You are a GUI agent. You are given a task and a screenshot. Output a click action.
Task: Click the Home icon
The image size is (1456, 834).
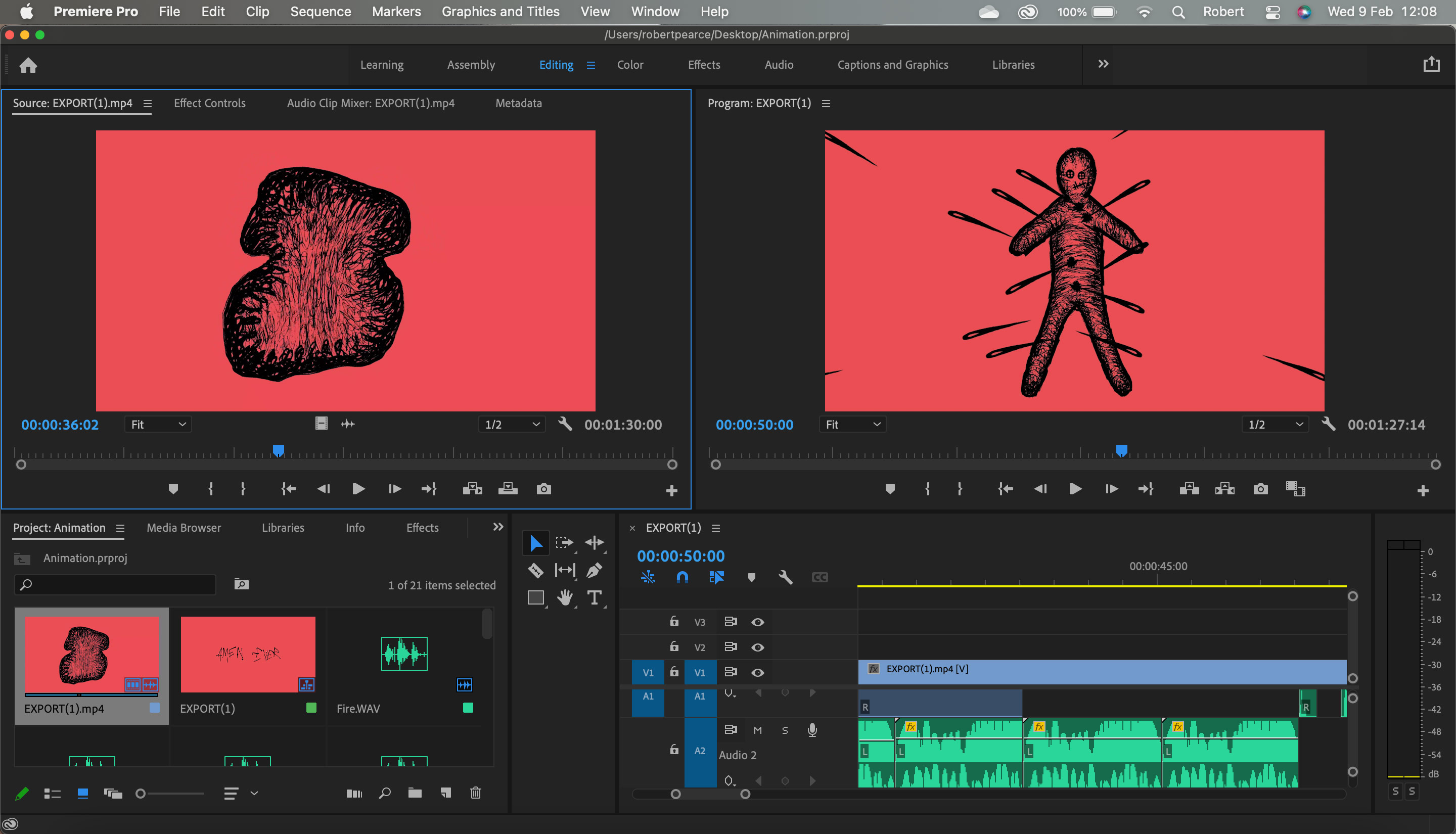click(x=28, y=65)
